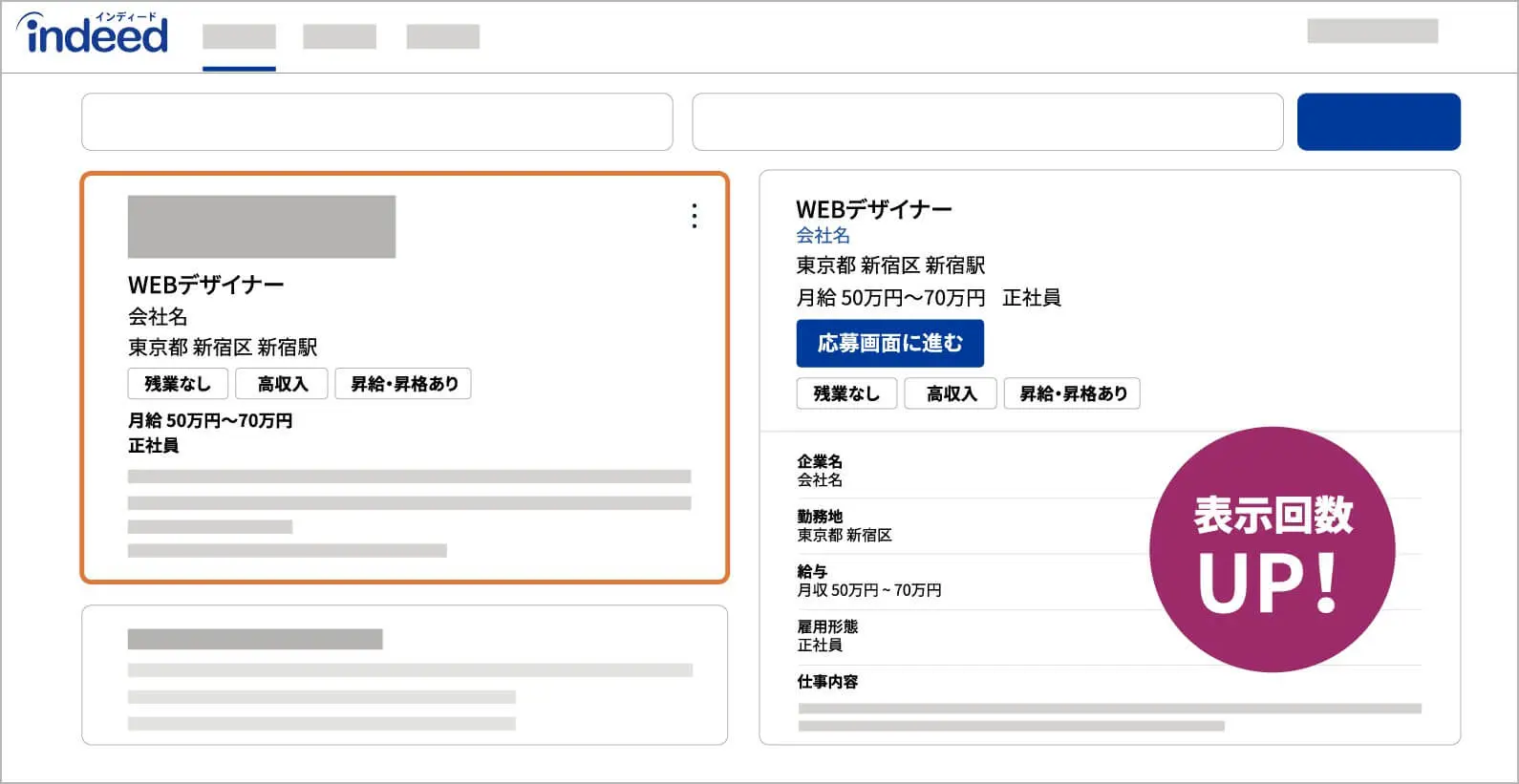Open WEBデザイナー title in the highlighted card
This screenshot has height=784, width=1519.
click(x=205, y=285)
